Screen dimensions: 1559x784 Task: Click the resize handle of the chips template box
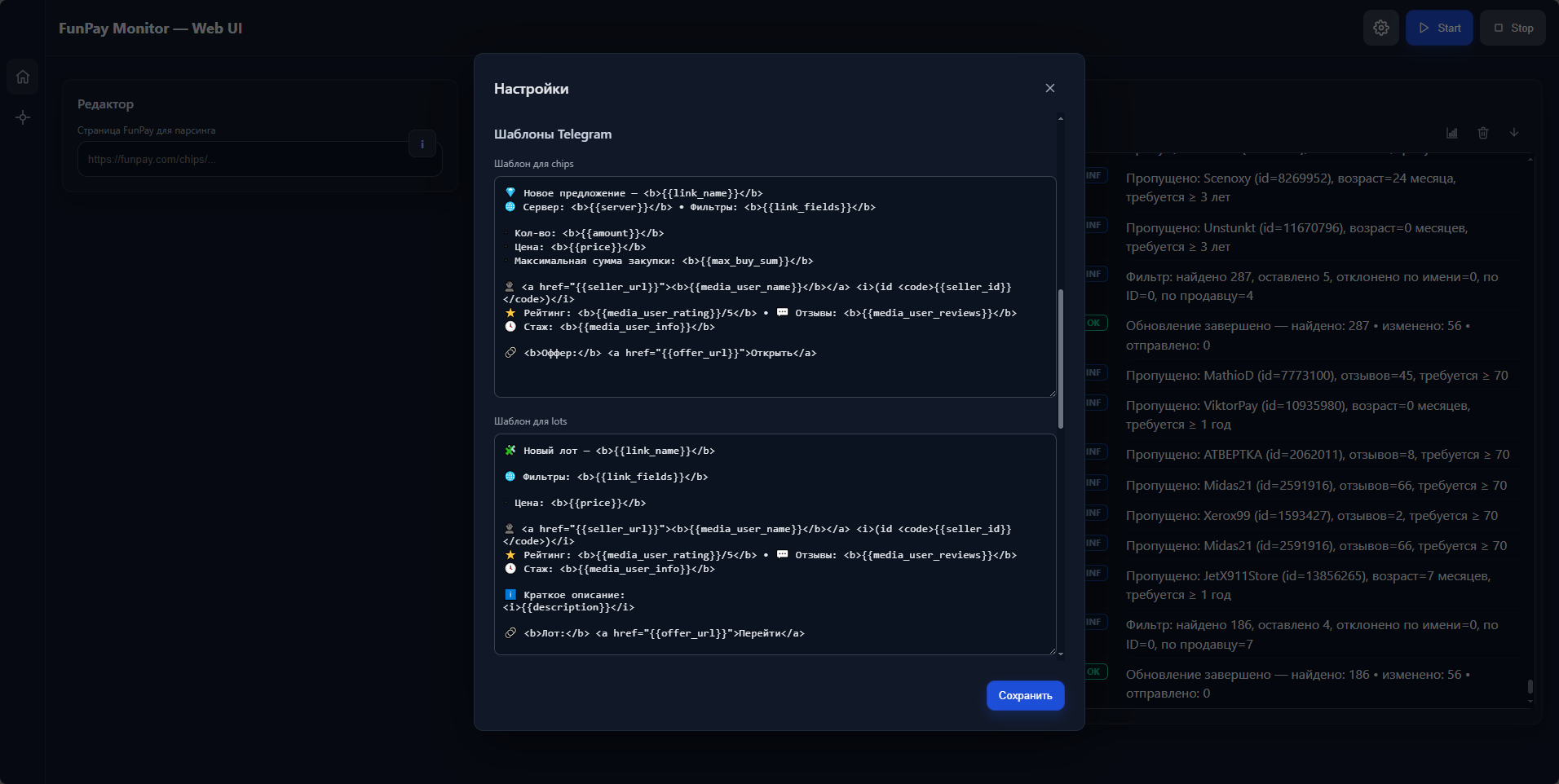(x=1052, y=394)
